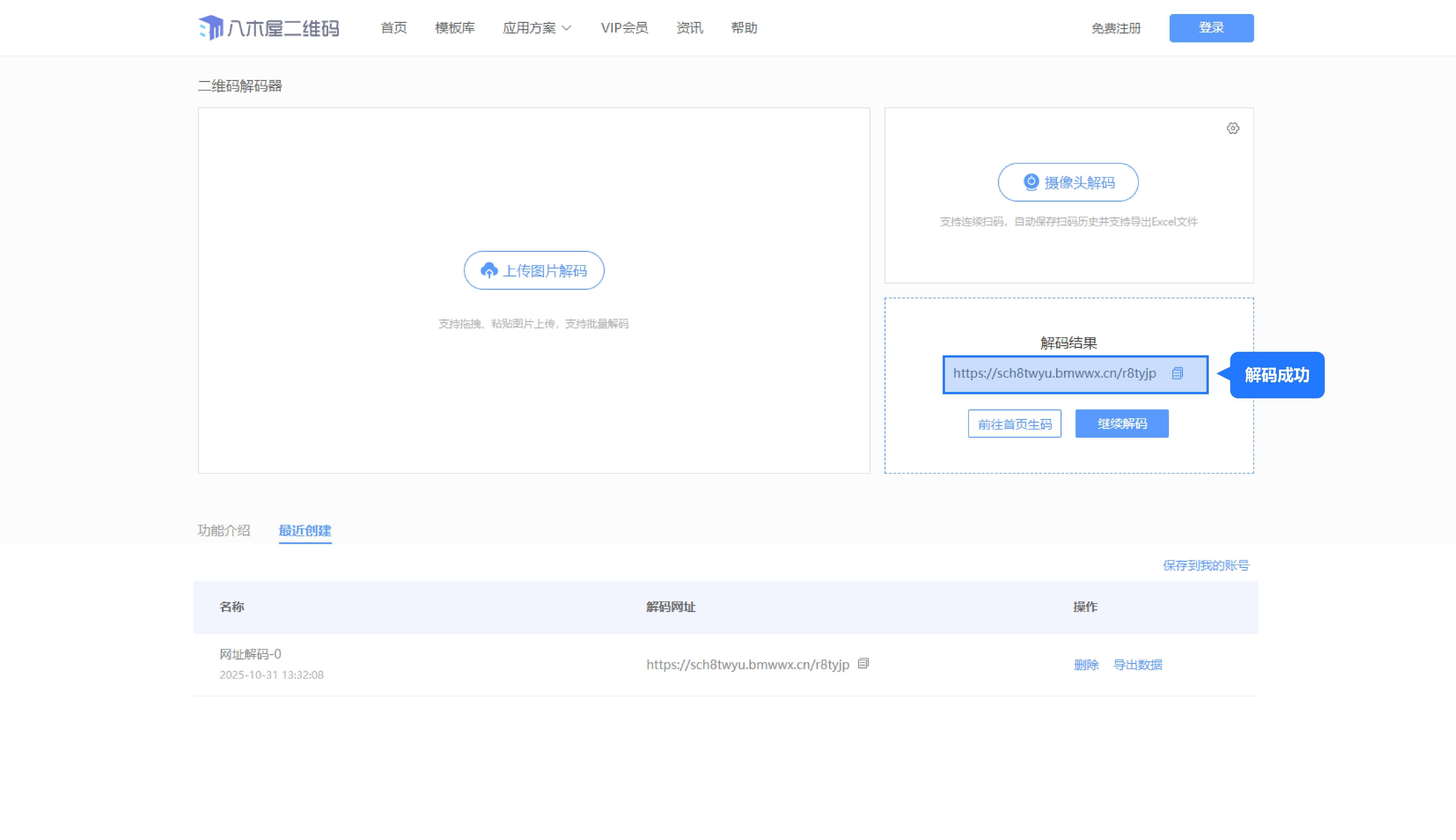
Task: Open the 帮助 nav item
Action: [x=744, y=28]
